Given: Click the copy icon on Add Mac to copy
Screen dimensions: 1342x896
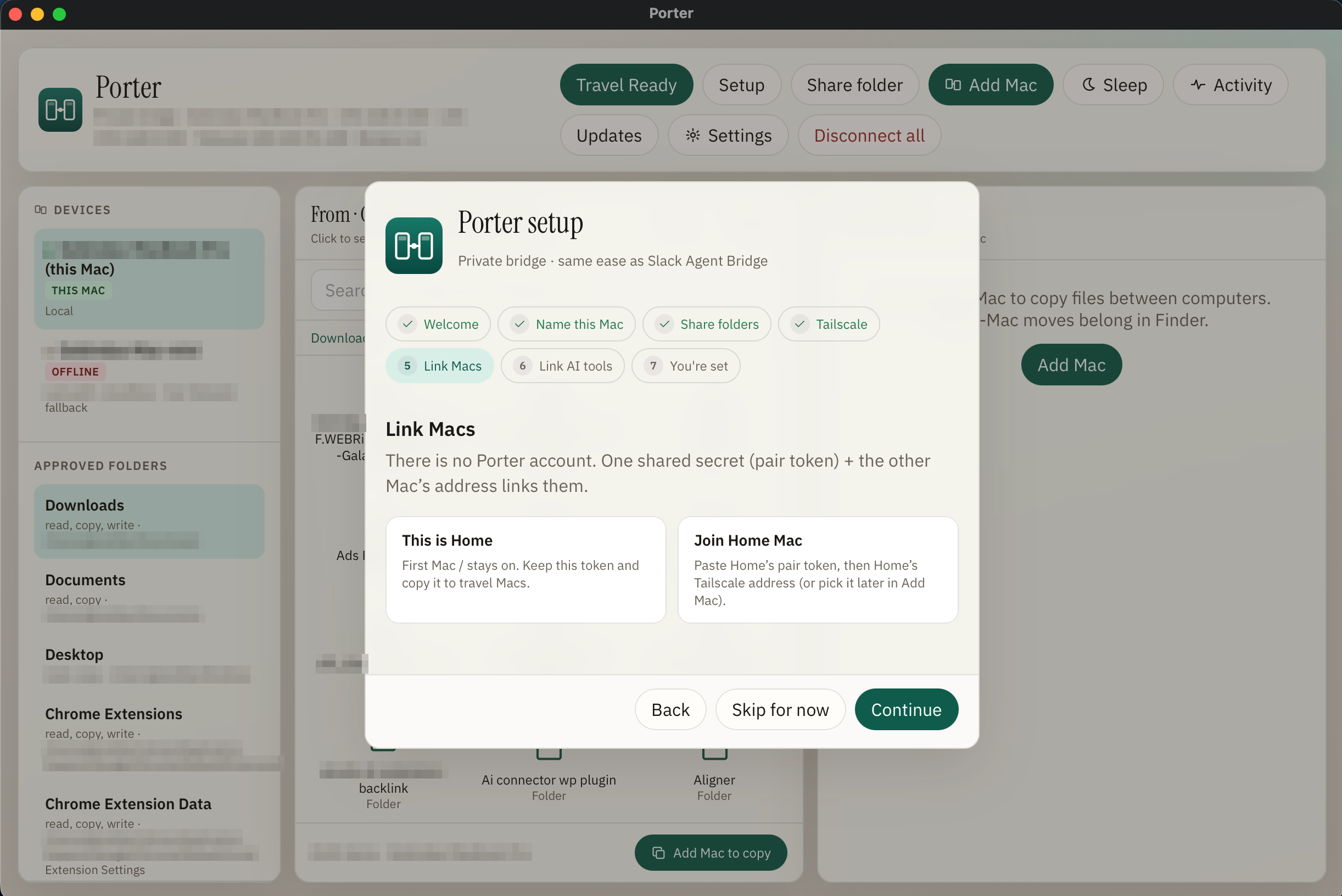Looking at the screenshot, I should [x=658, y=853].
